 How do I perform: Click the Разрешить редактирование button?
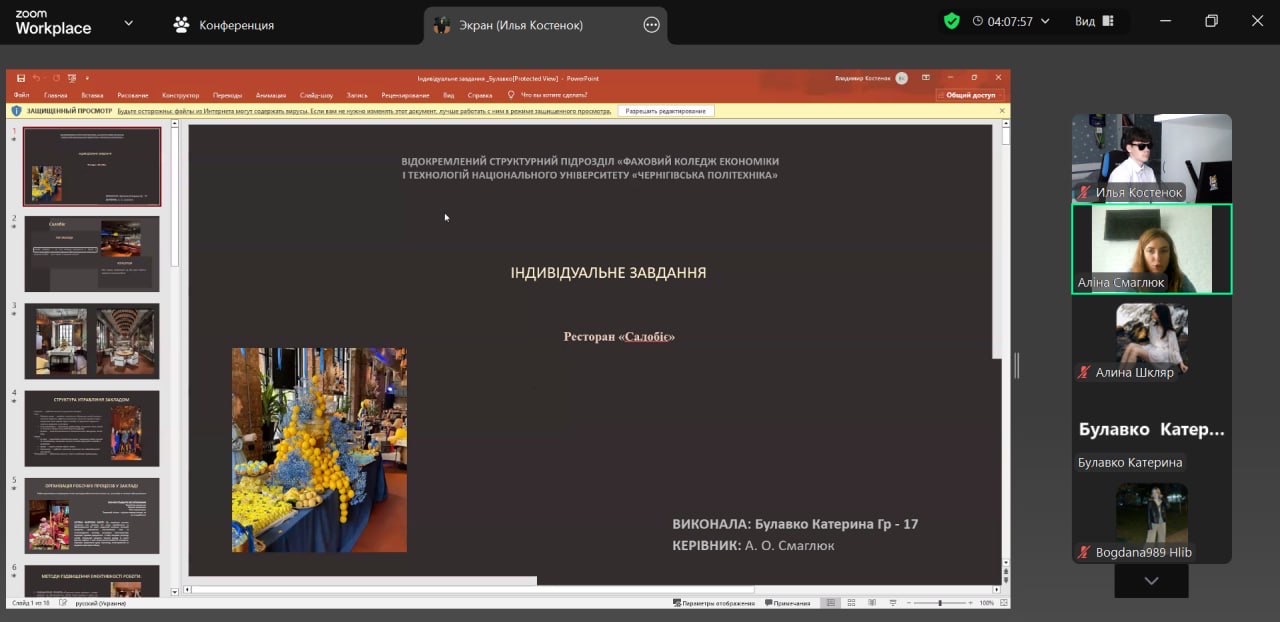666,111
